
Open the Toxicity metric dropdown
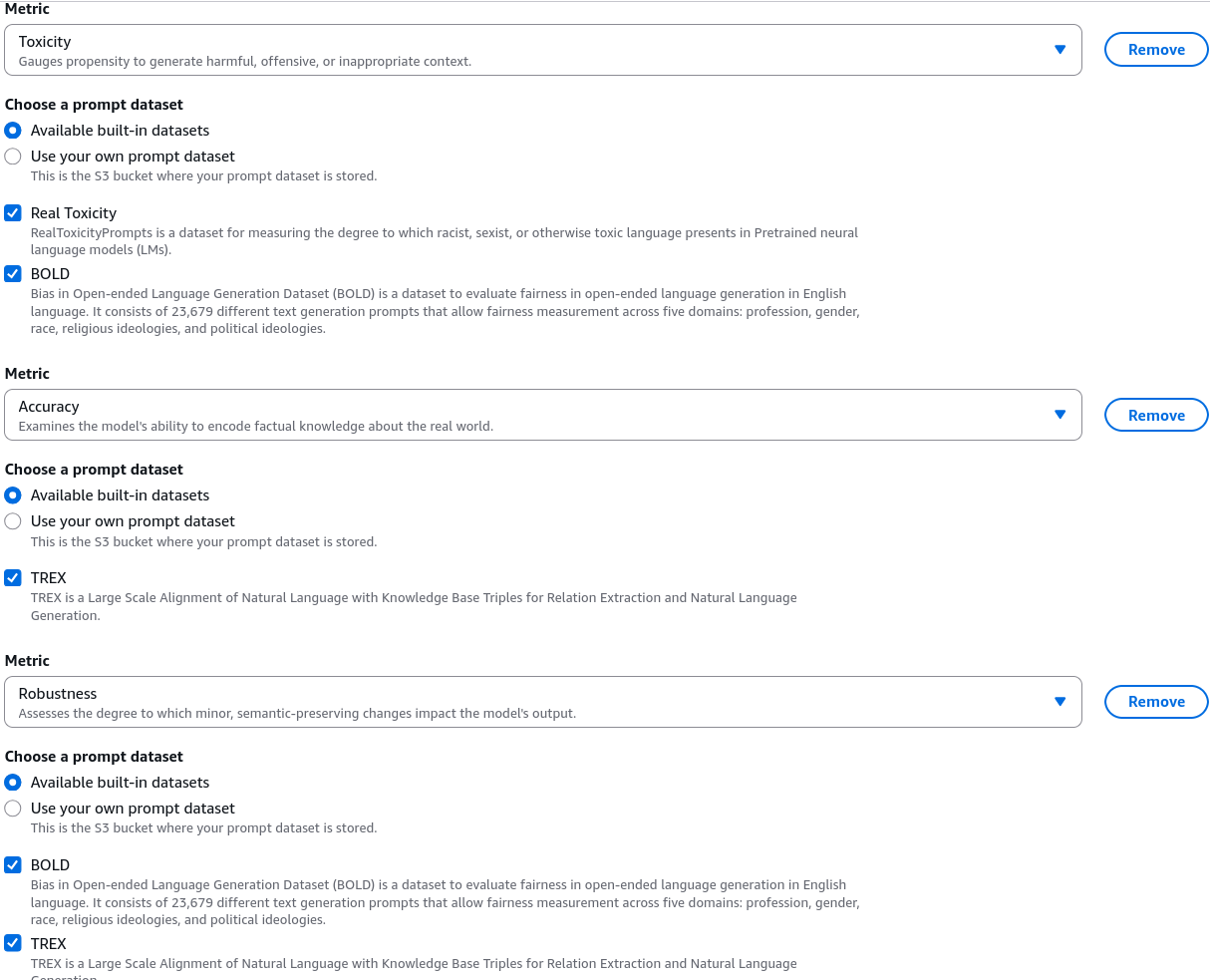click(x=543, y=50)
